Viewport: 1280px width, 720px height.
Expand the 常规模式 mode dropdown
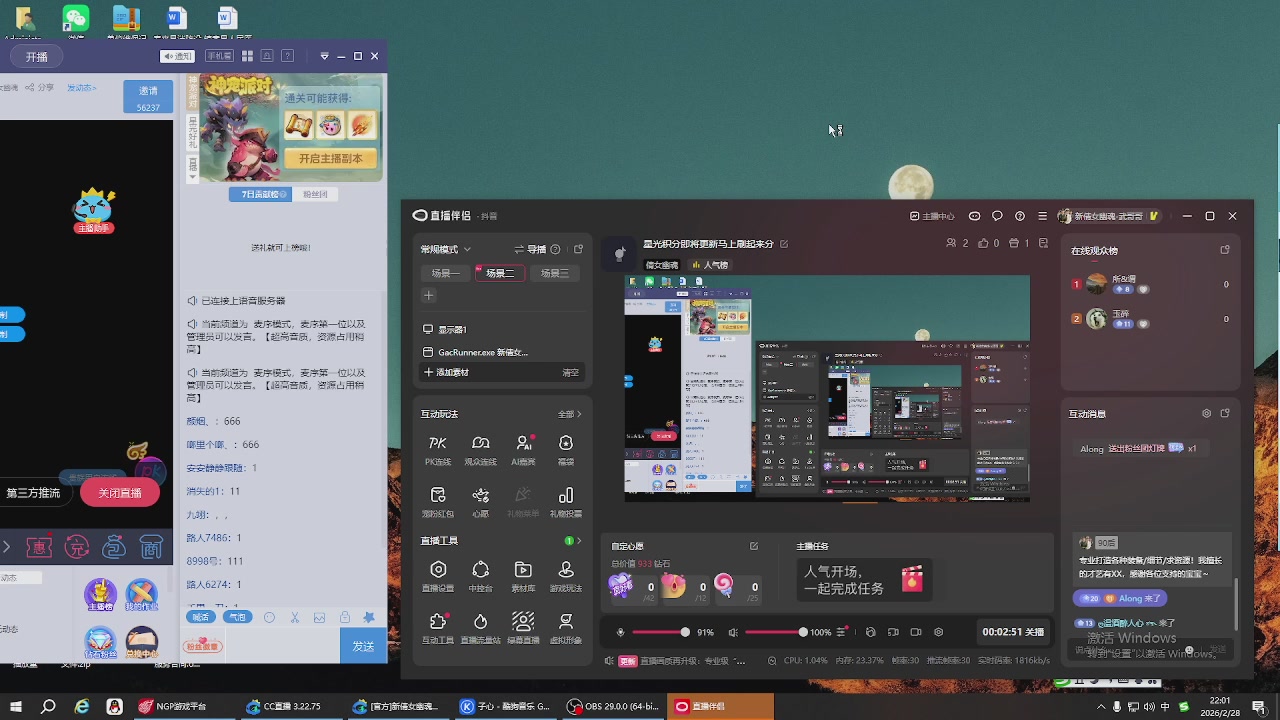pyautogui.click(x=446, y=249)
